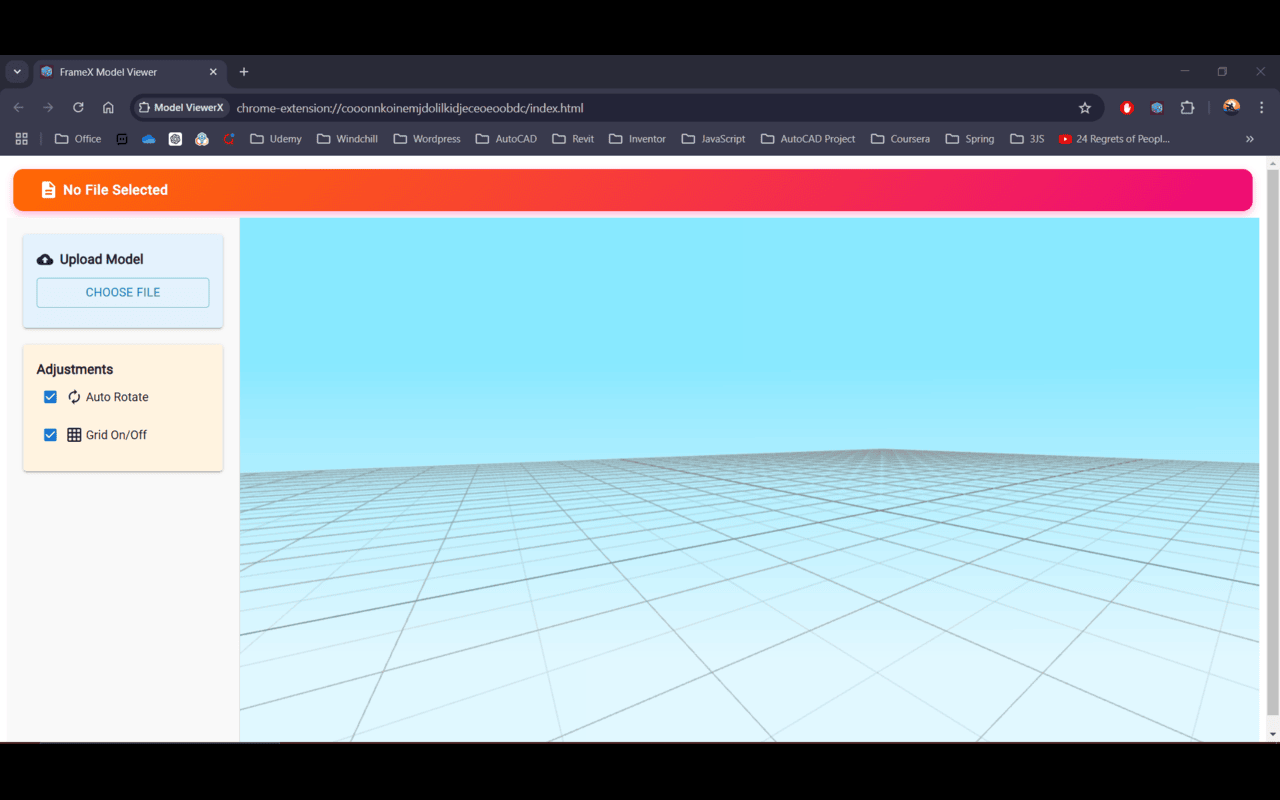Click the grid icon beside Grid On/Off
The width and height of the screenshot is (1280, 800).
tap(73, 435)
